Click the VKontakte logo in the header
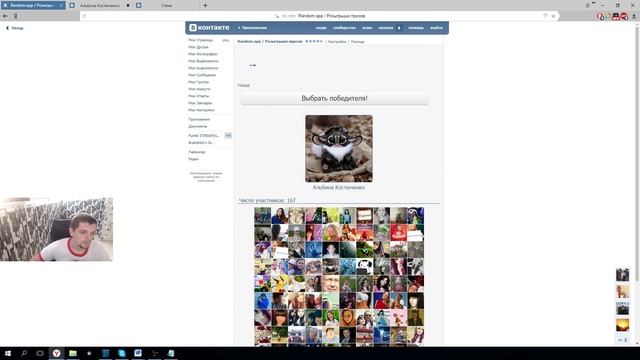 [209, 28]
